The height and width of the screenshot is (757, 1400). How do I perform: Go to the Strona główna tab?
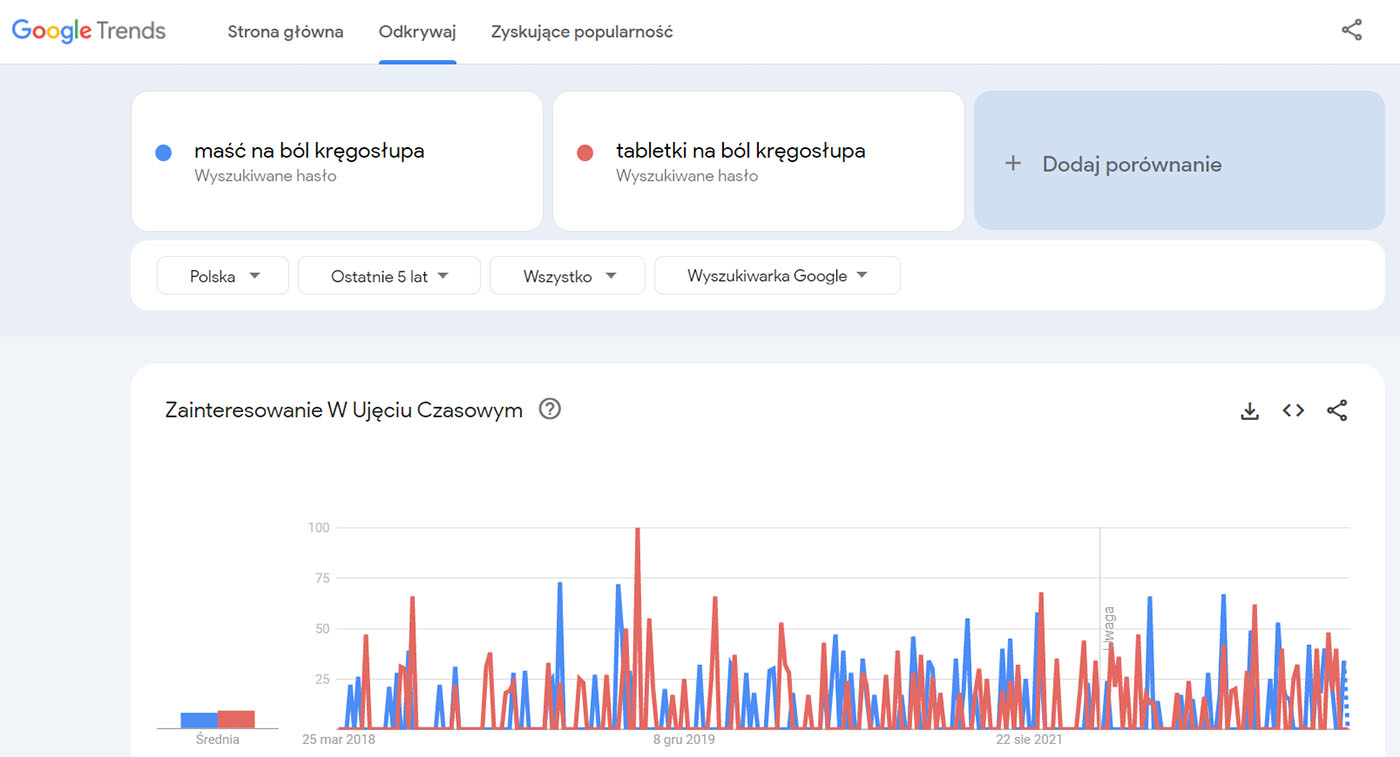click(285, 32)
